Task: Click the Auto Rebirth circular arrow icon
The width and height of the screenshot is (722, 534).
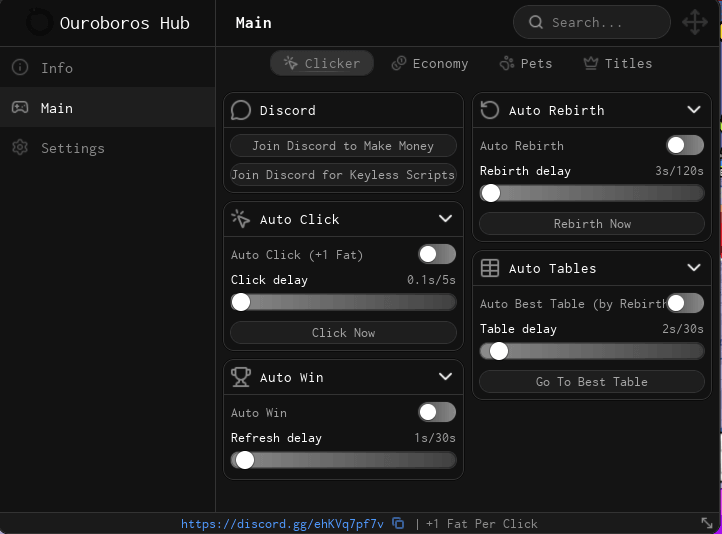Action: [x=490, y=110]
